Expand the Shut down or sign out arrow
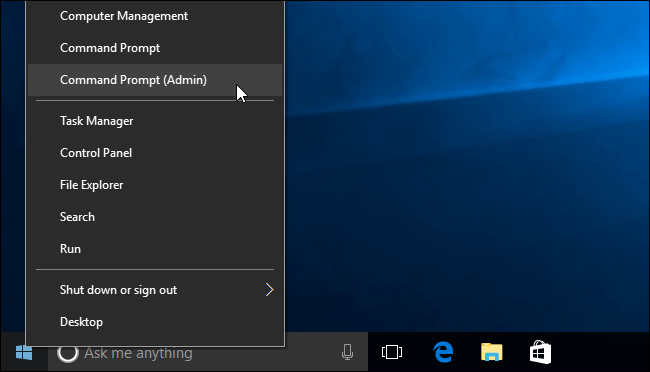 click(x=269, y=289)
